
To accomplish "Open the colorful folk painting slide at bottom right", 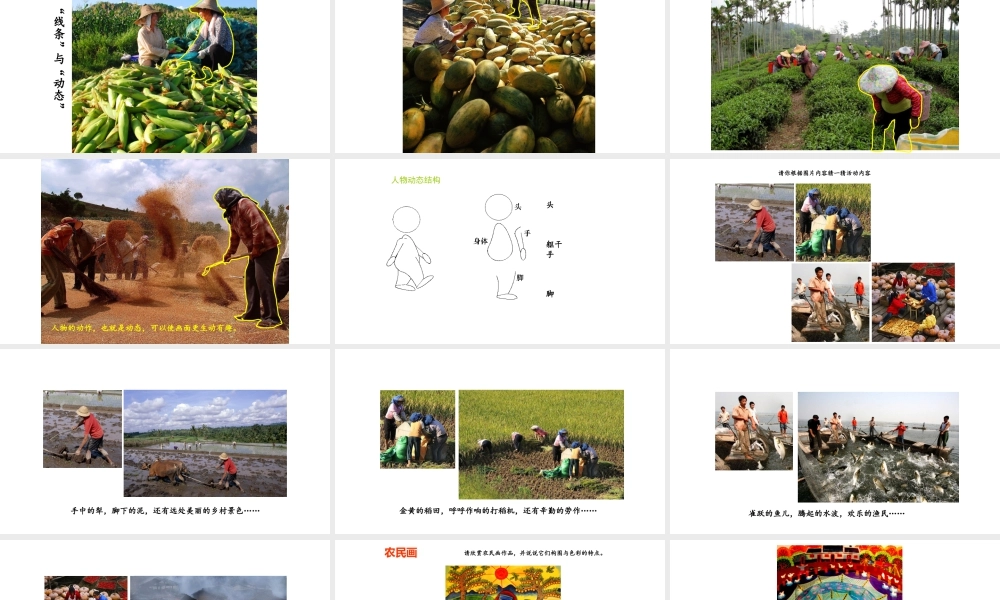I will (835, 570).
